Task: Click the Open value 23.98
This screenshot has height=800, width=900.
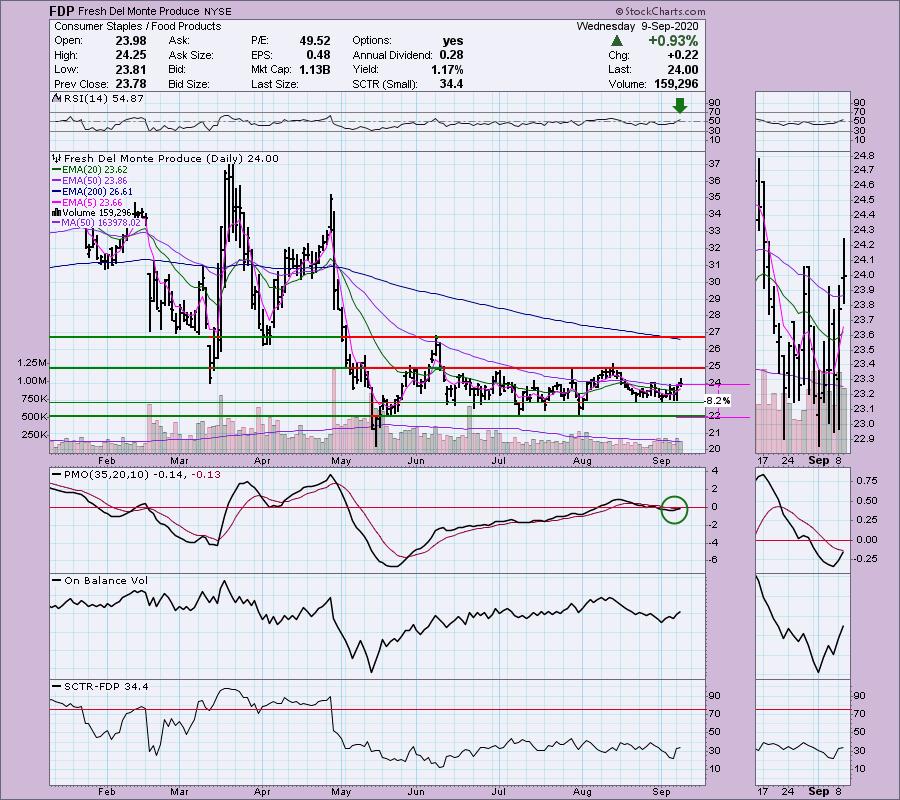Action: click(132, 41)
